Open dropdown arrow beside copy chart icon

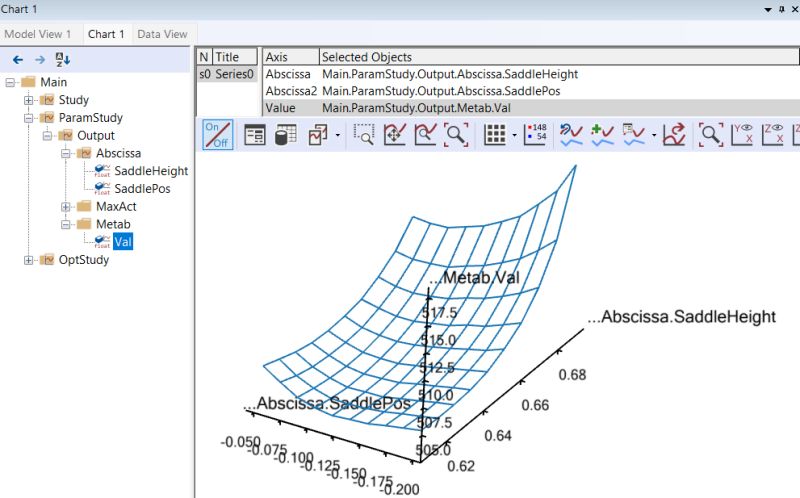click(x=338, y=135)
